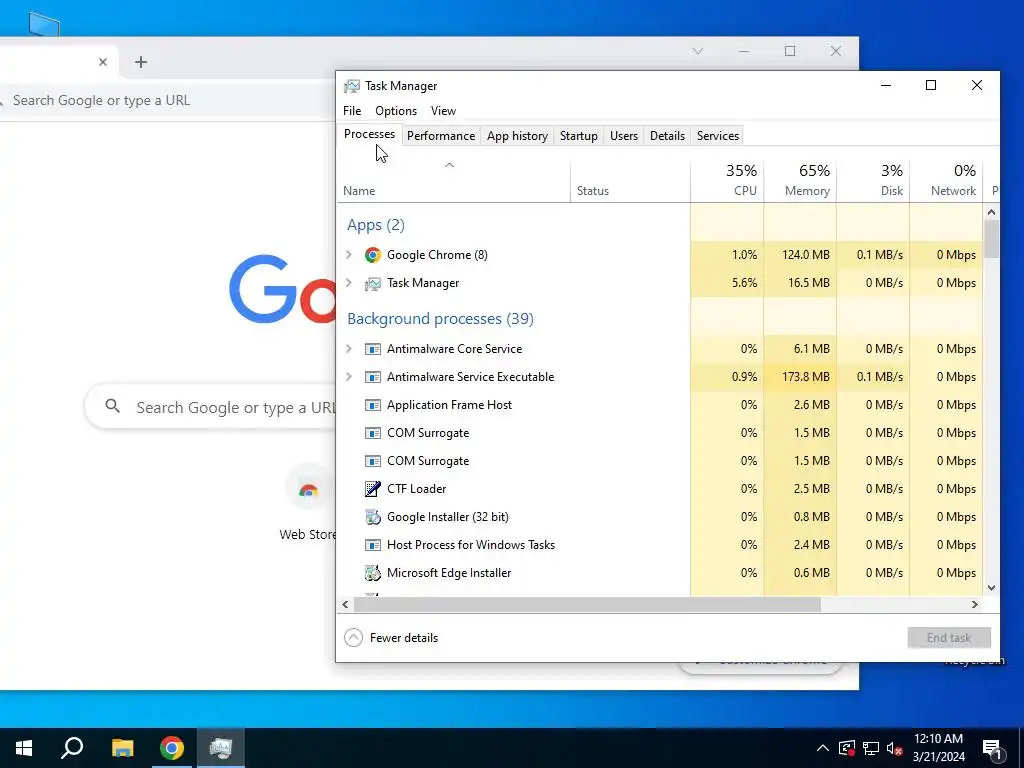Click the Chrome address bar
This screenshot has width=1024, height=768.
click(168, 100)
